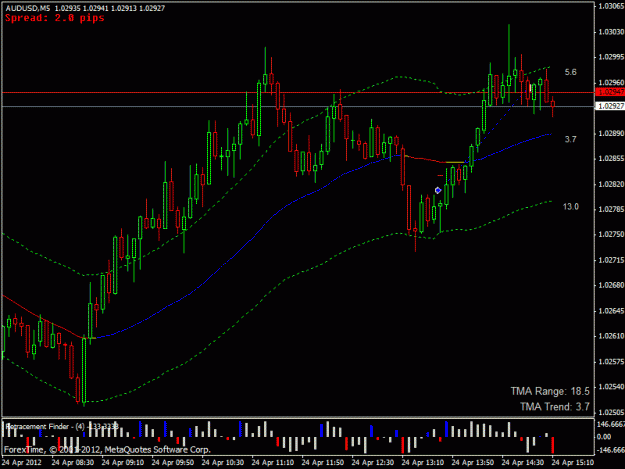Viewport: 625px width, 469px height.
Task: Click the Retracement Finder indicator label
Action: (x=62, y=426)
